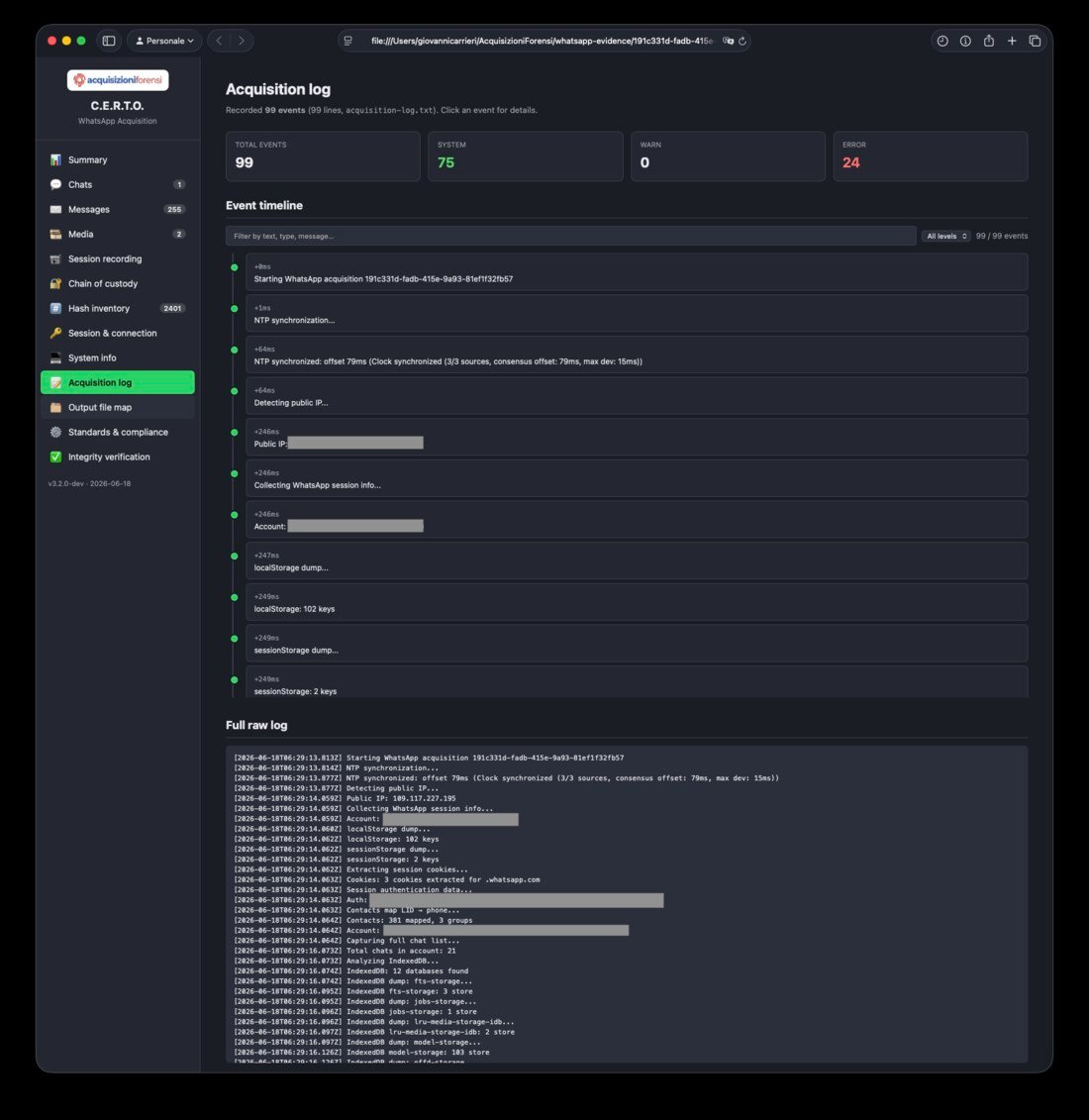
Task: Click the Error 24 stat card
Action: (931, 155)
